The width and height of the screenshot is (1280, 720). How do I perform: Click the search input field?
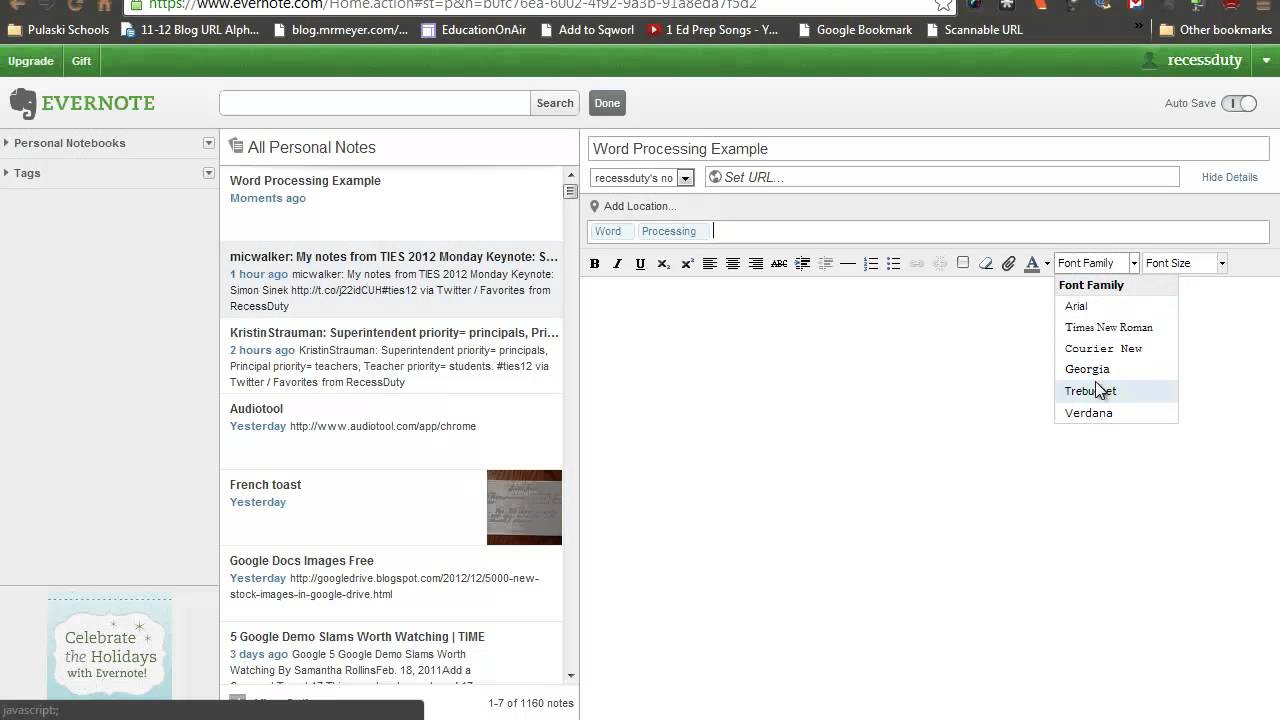(x=375, y=103)
